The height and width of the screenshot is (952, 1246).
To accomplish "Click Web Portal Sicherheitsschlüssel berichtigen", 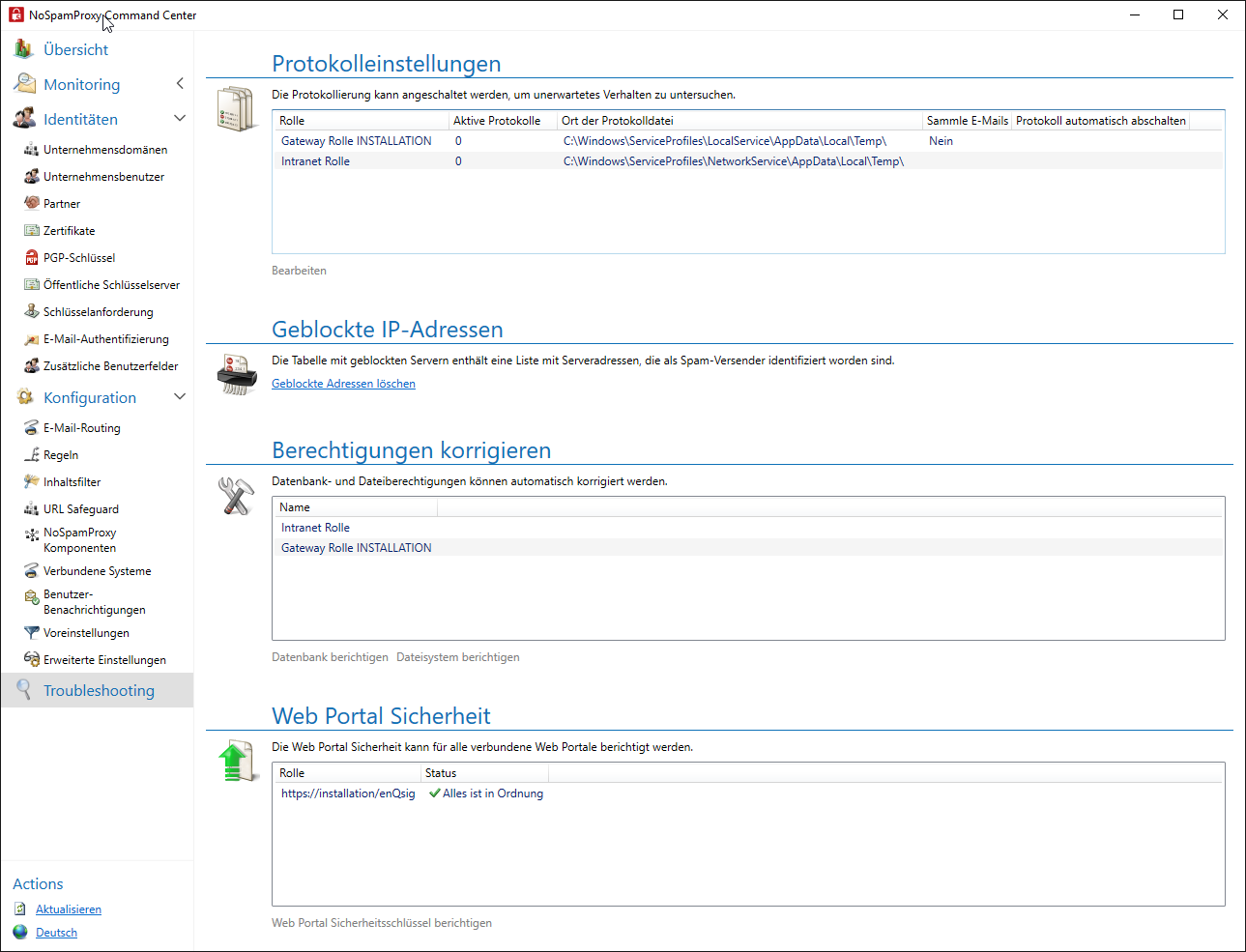I will point(382,923).
